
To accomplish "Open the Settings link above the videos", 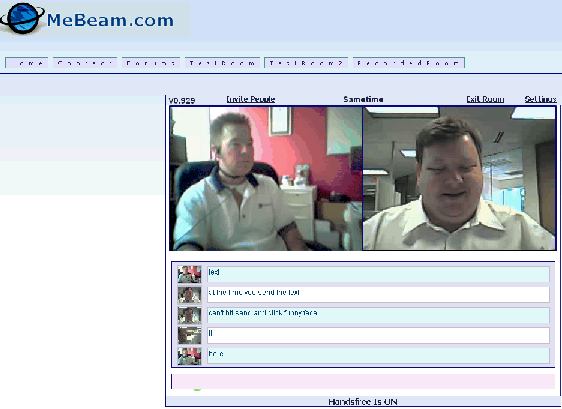I will coord(540,99).
